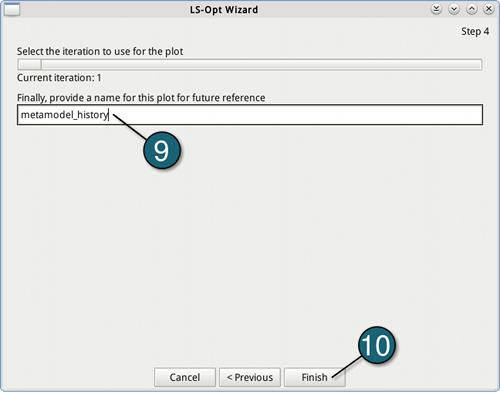Click the 'Finally, provide a name' label
This screenshot has height=394, width=500.
coord(141,98)
